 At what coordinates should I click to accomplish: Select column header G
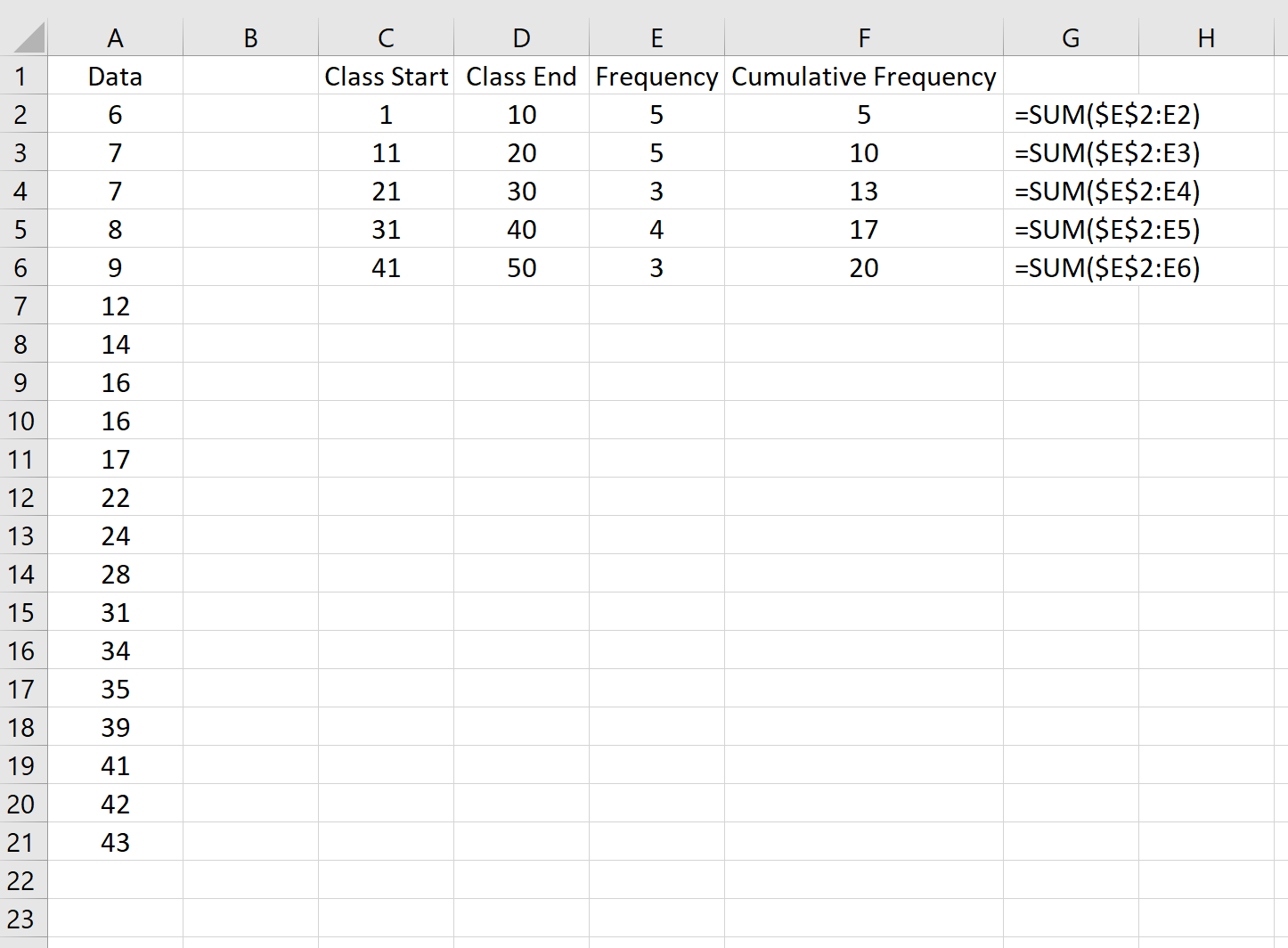coord(1071,37)
